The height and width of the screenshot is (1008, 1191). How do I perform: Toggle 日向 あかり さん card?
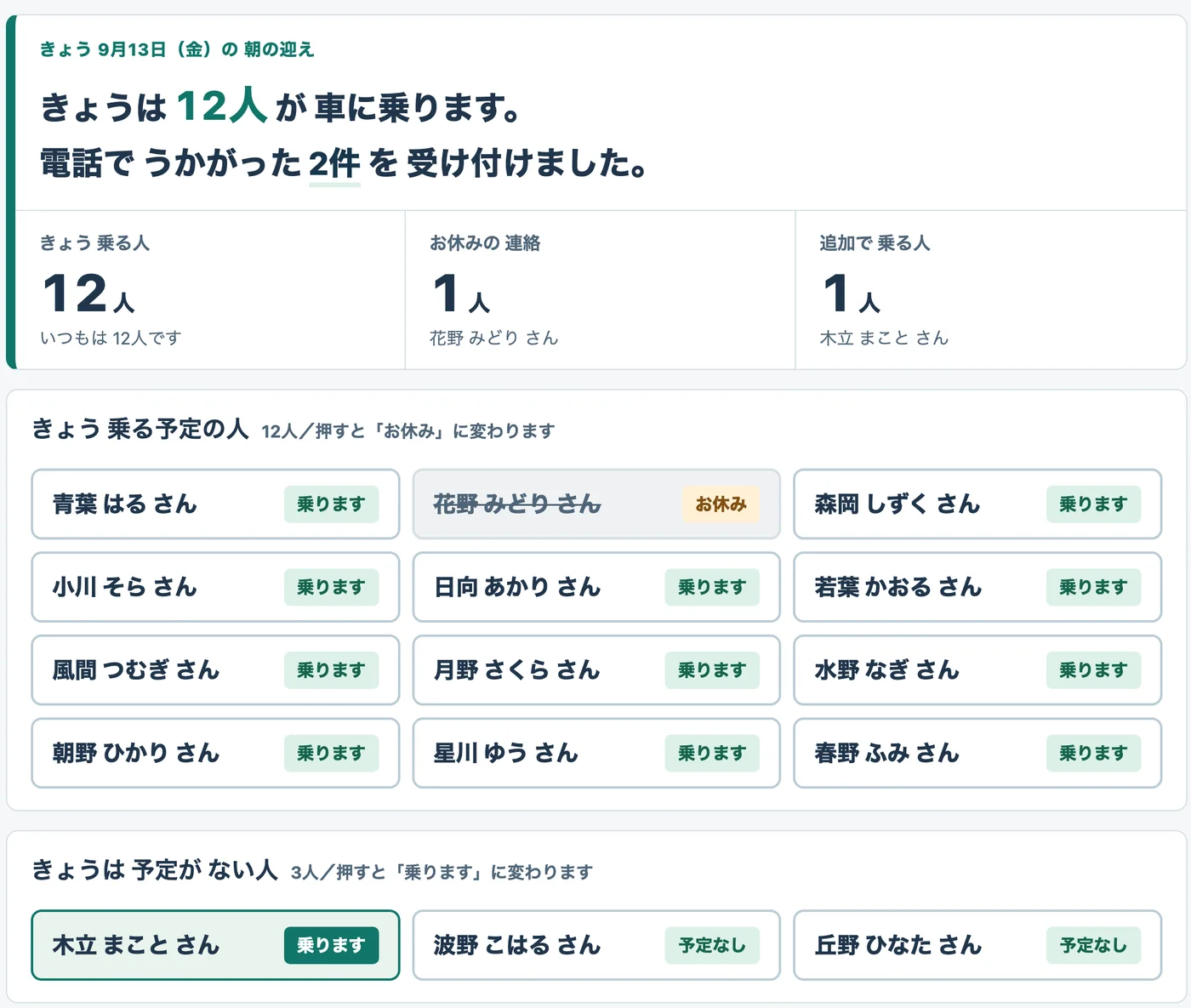[x=596, y=587]
